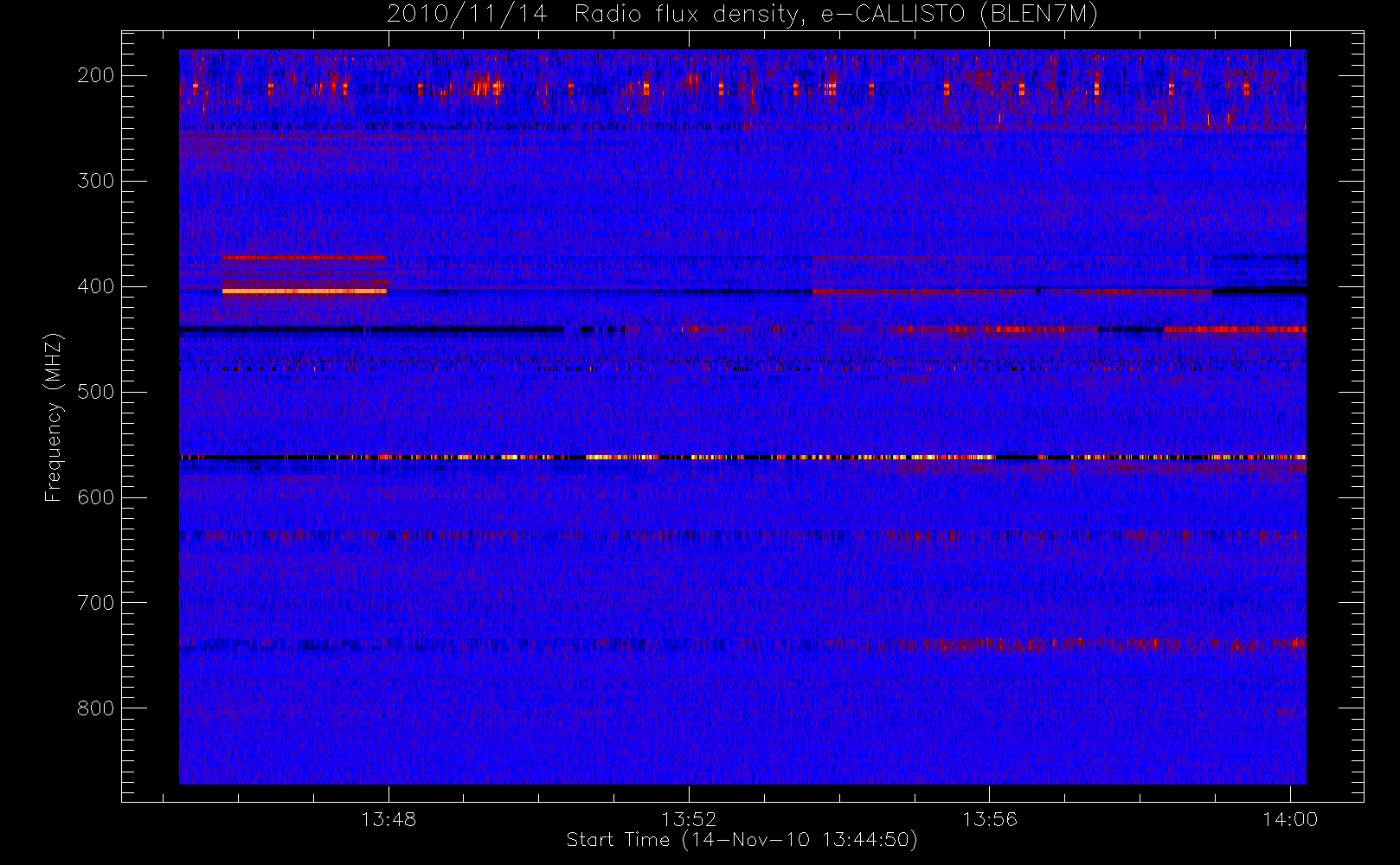The image size is (1400, 865).
Task: Click the 13:52 time tick label
Action: (689, 819)
